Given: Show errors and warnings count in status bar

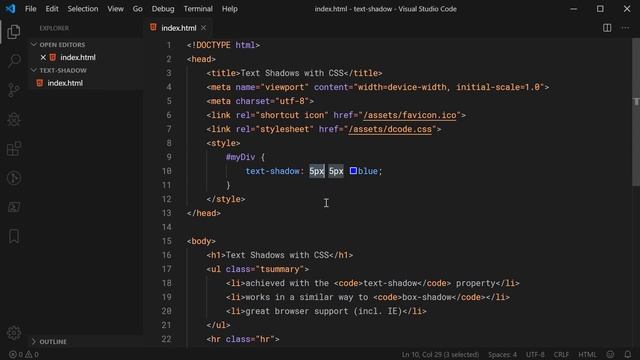Looking at the screenshot, I should [24, 354].
